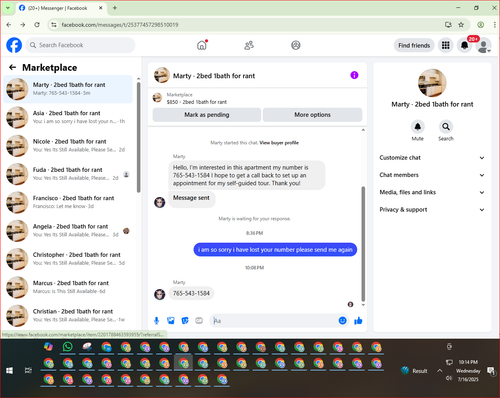Open the purple conversation info icon
The height and width of the screenshot is (398, 500).
pos(354,75)
